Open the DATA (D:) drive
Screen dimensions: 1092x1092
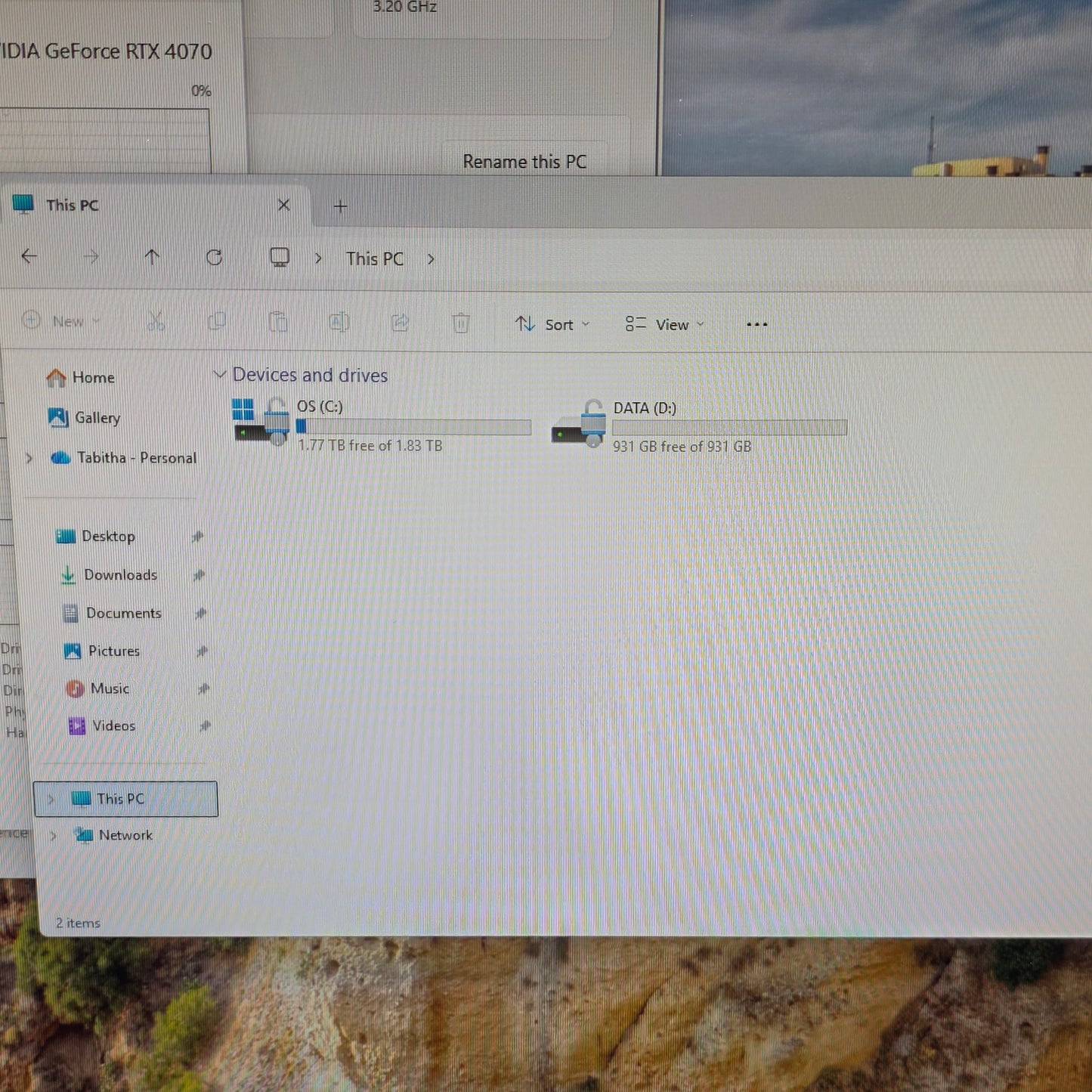(x=644, y=409)
